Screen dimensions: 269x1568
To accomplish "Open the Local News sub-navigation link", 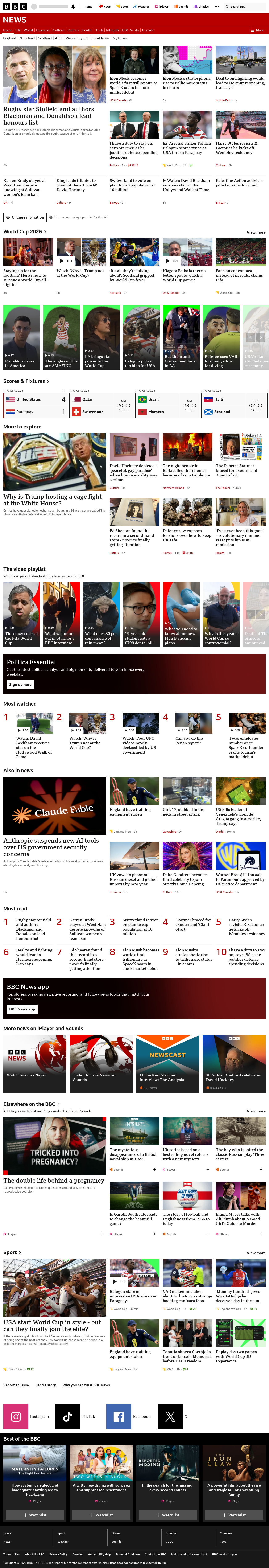I will click(x=100, y=38).
